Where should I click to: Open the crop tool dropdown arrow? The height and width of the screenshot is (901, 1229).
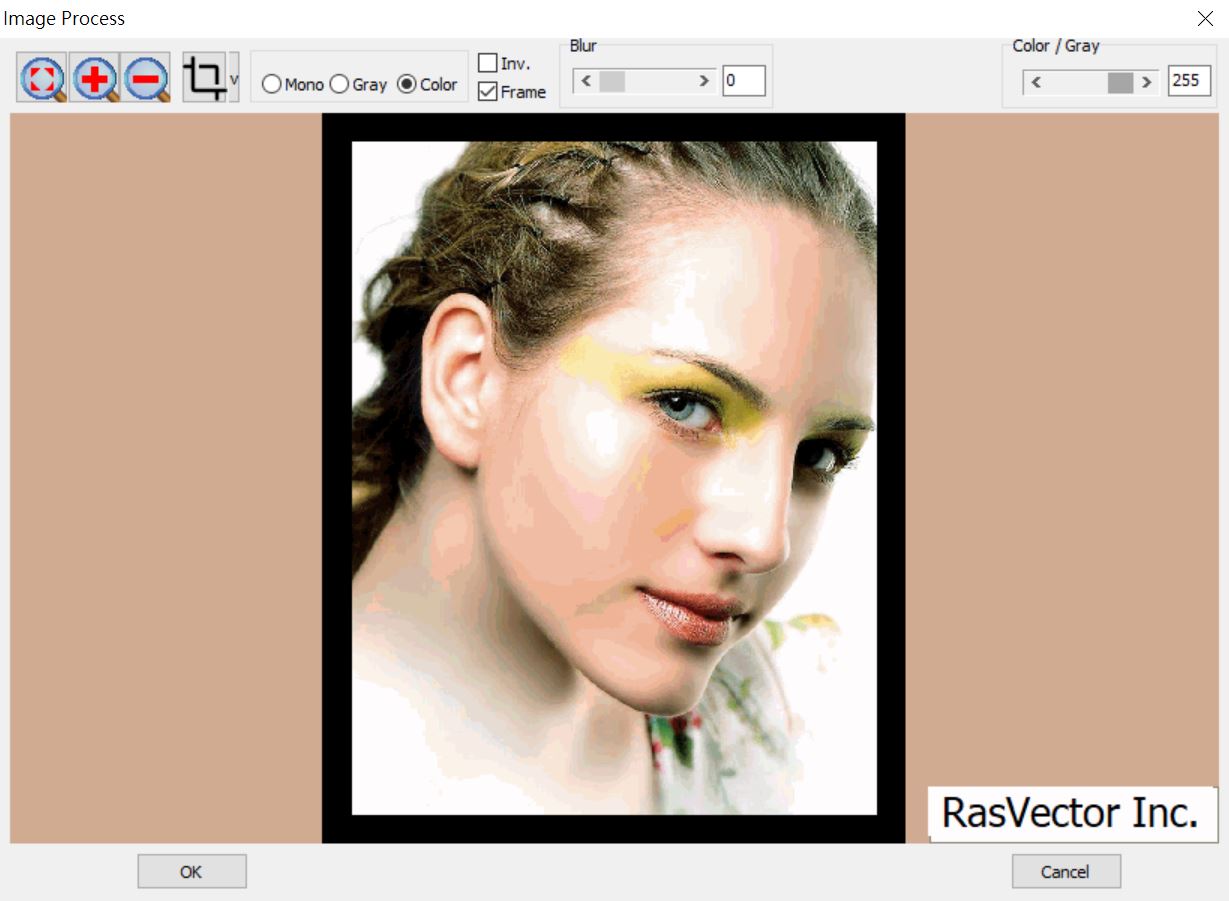pyautogui.click(x=234, y=78)
